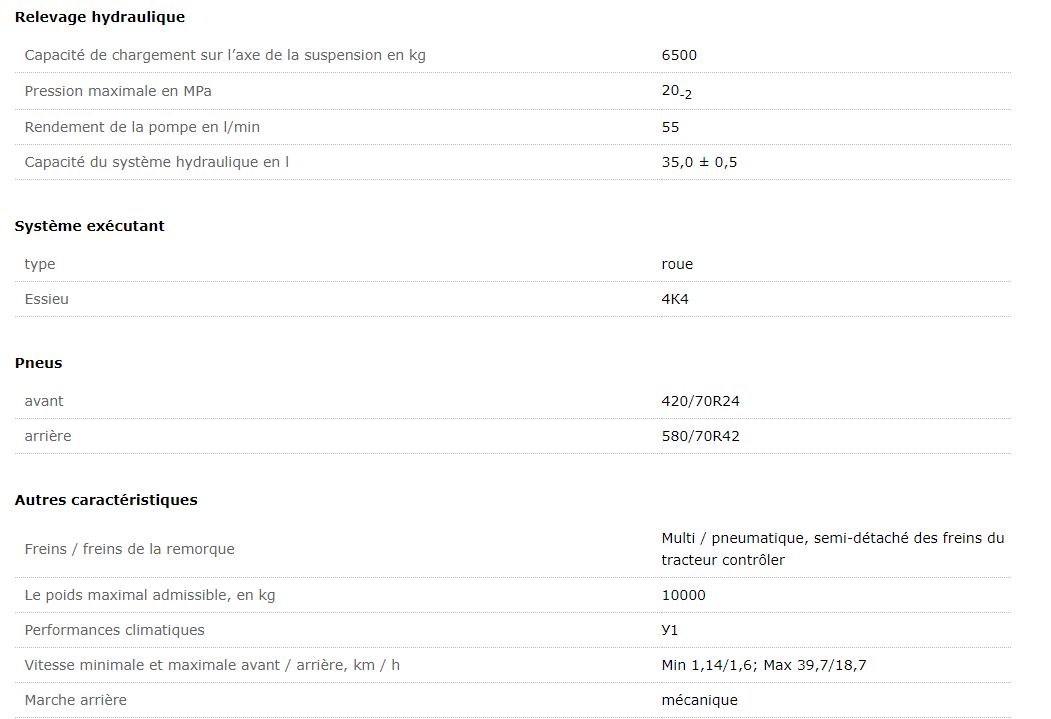This screenshot has height=719, width=1051.
Task: Select the 'Performances climatiques' row label
Action: [x=114, y=630]
